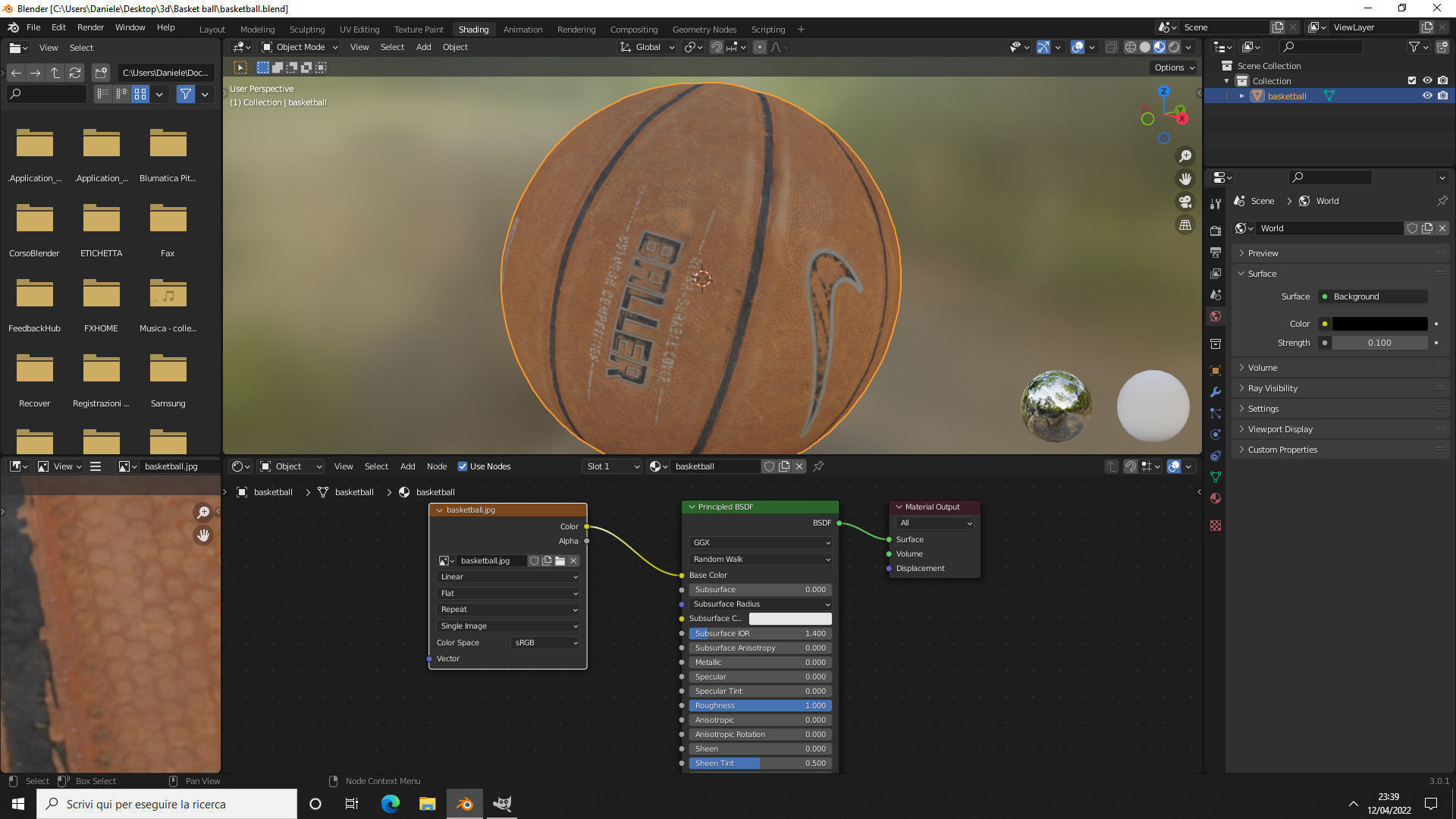Create new folder in file browser
Screen dimensions: 1456x819
[101, 73]
